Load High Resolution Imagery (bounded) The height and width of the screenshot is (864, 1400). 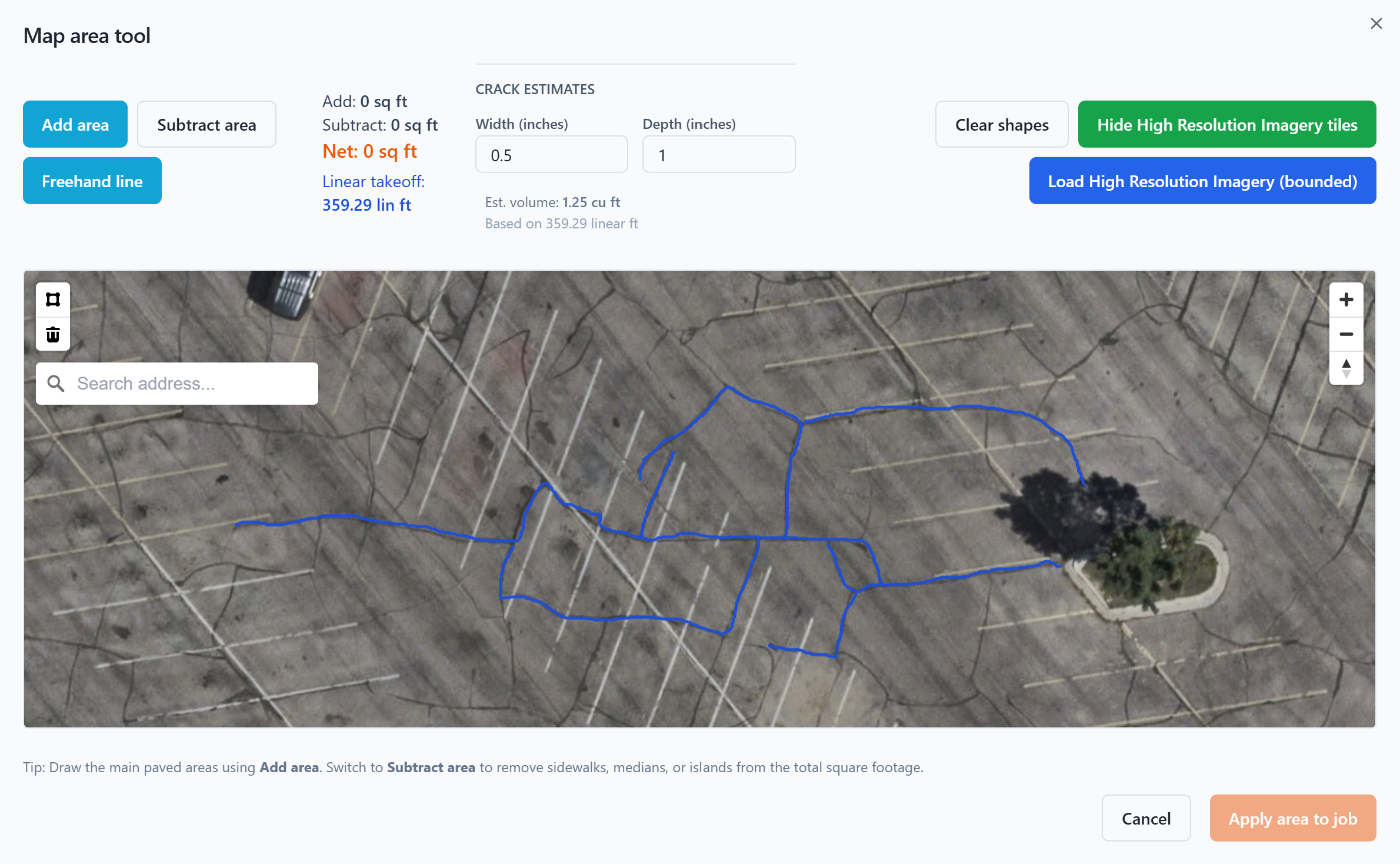[1202, 181]
